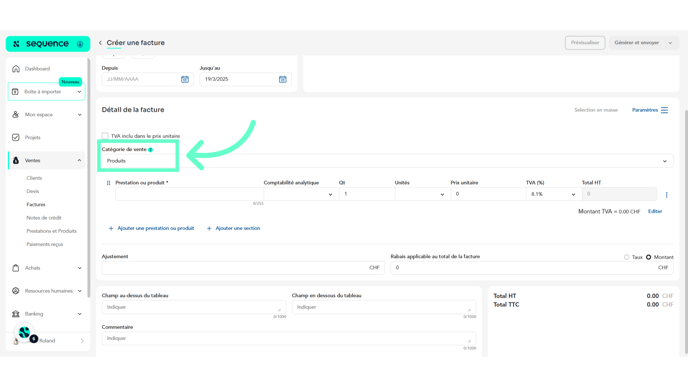
Task: Toggle TVA inclu dans le prix unitaire
Action: coord(105,136)
